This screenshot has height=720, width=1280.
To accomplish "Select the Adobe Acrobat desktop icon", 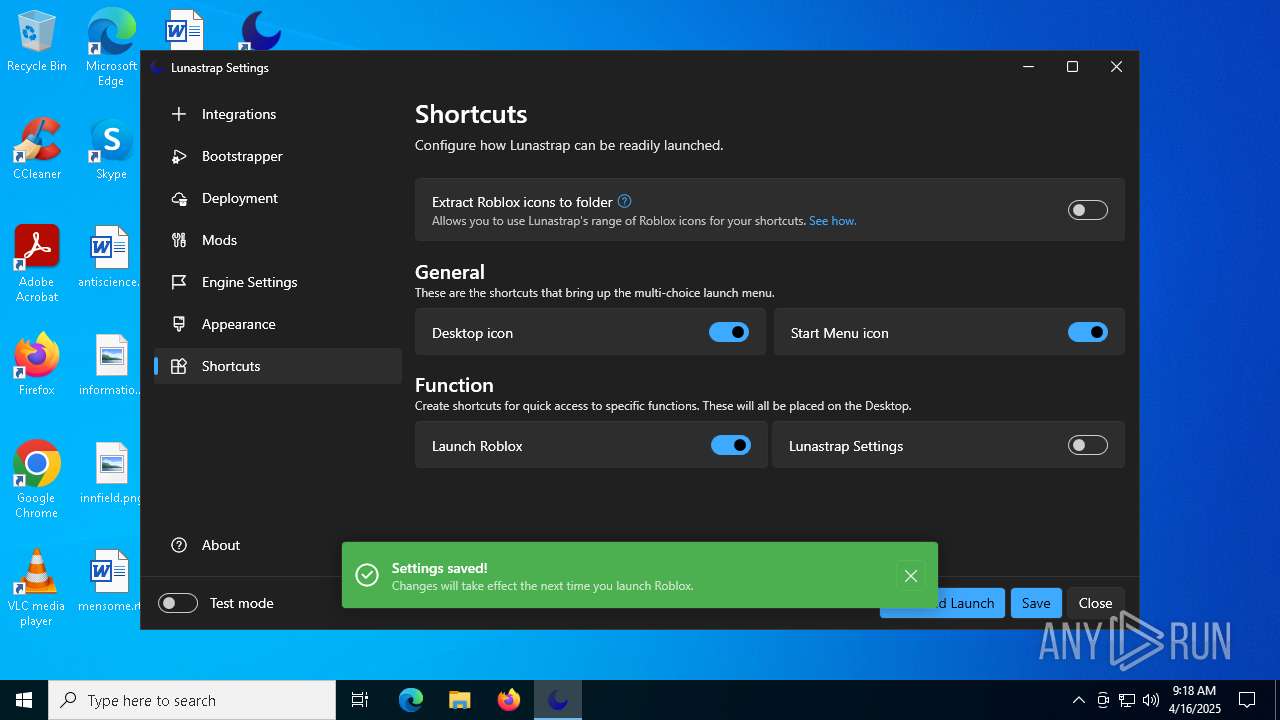I will (x=37, y=264).
